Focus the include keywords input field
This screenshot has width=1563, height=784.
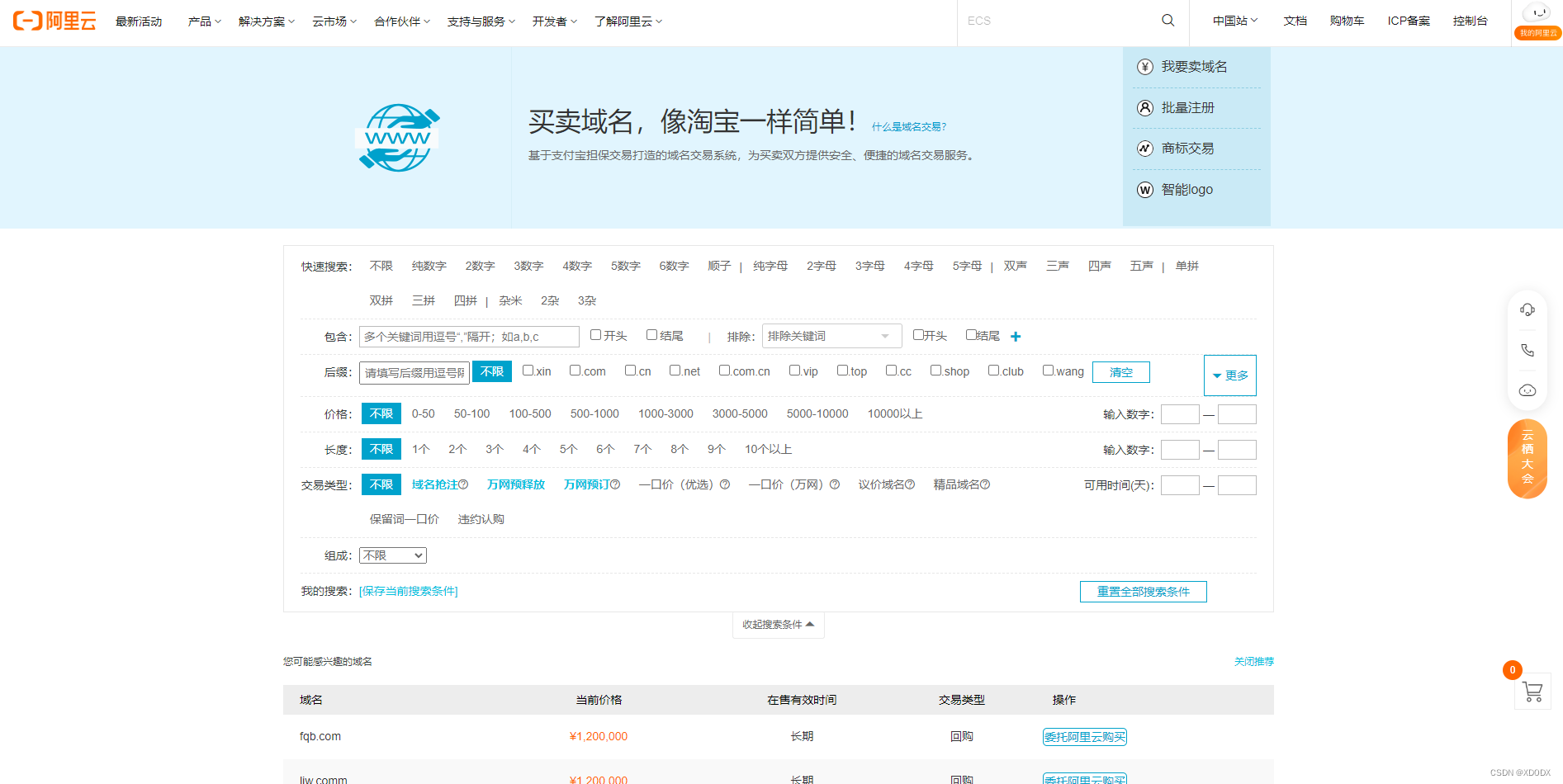[x=469, y=337]
